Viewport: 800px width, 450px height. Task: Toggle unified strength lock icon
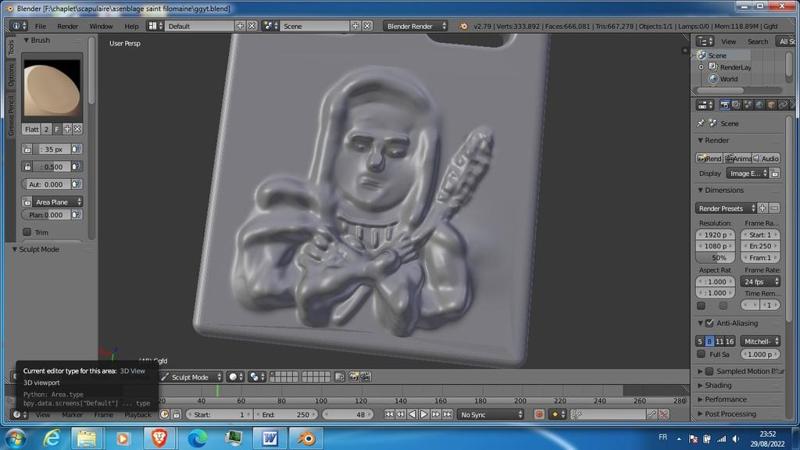[x=27, y=166]
